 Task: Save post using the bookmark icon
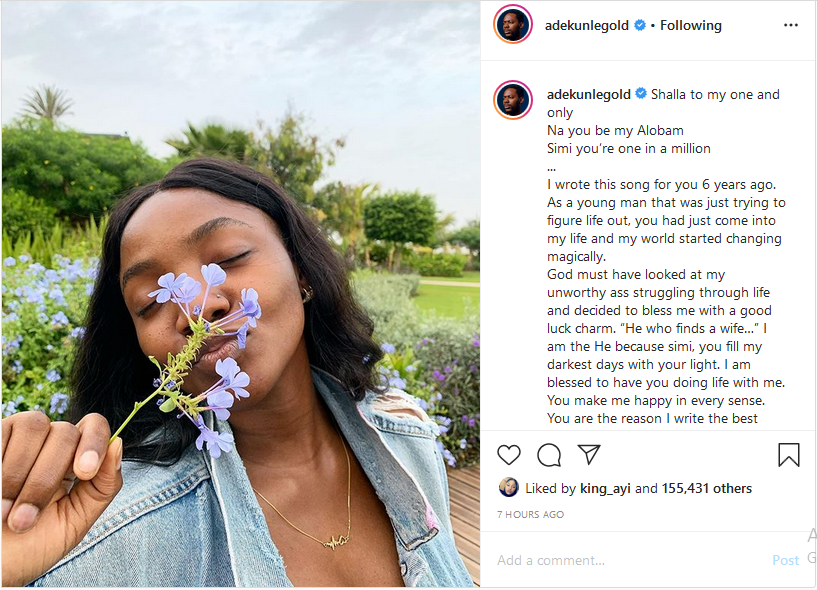click(x=789, y=455)
